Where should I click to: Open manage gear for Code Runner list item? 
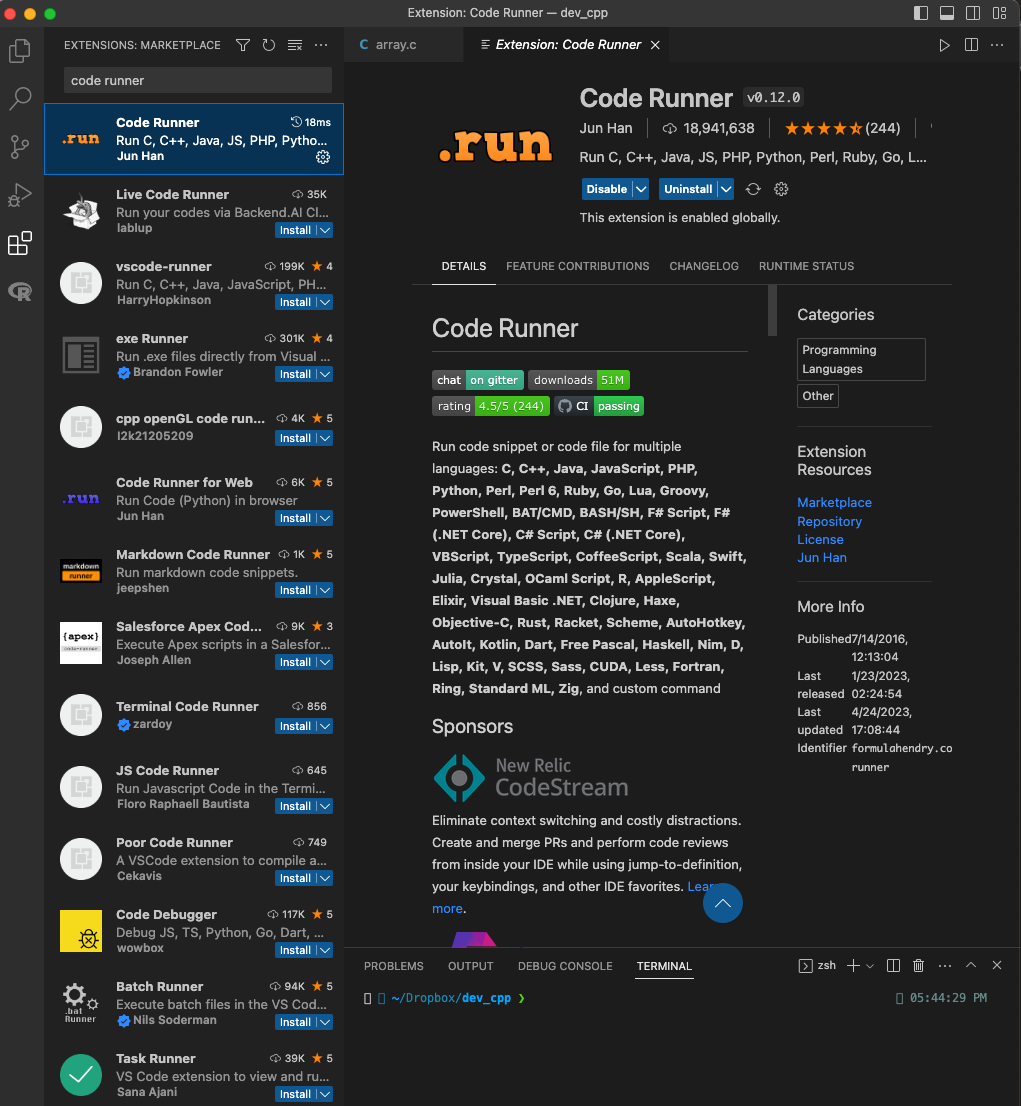point(323,157)
